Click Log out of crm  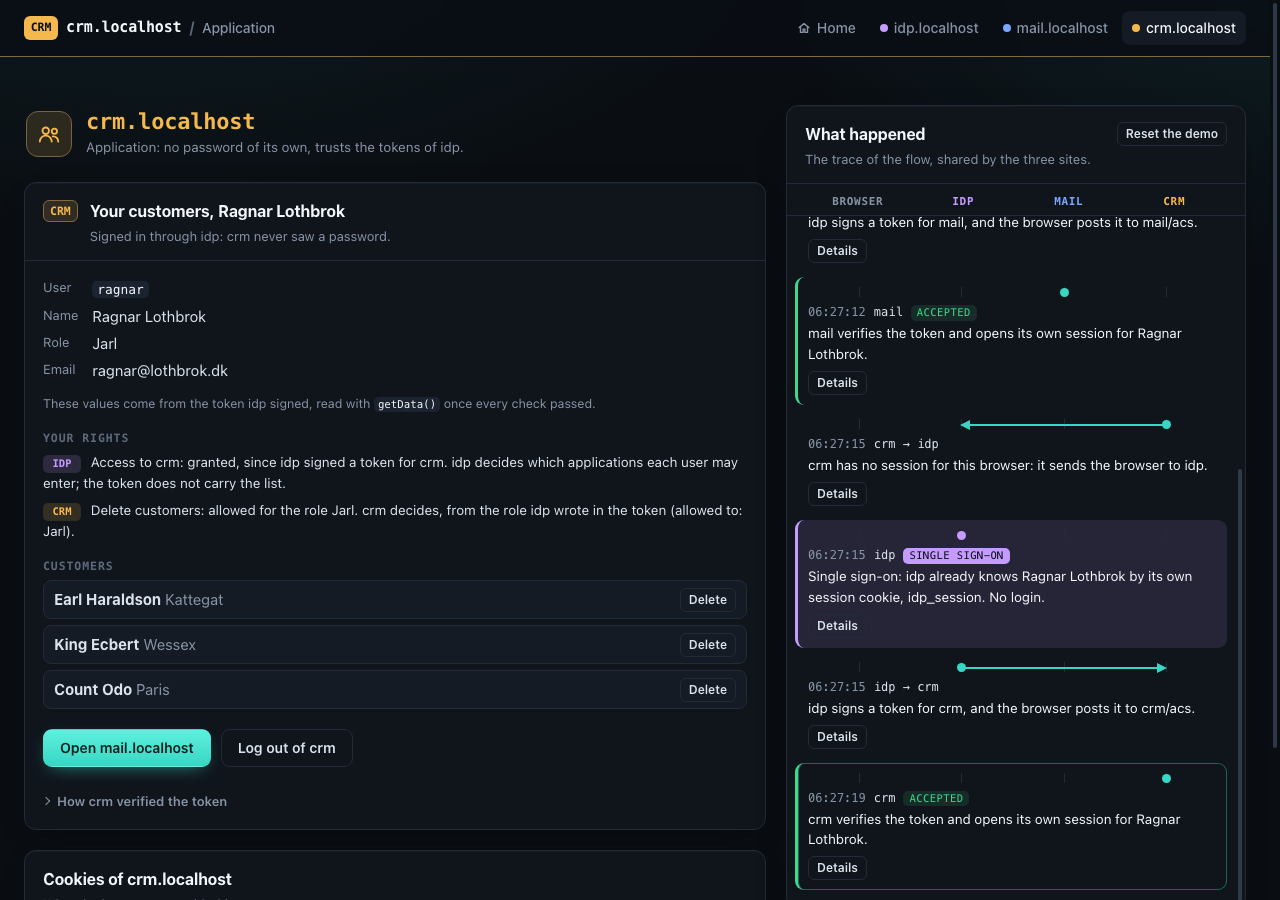click(x=287, y=748)
